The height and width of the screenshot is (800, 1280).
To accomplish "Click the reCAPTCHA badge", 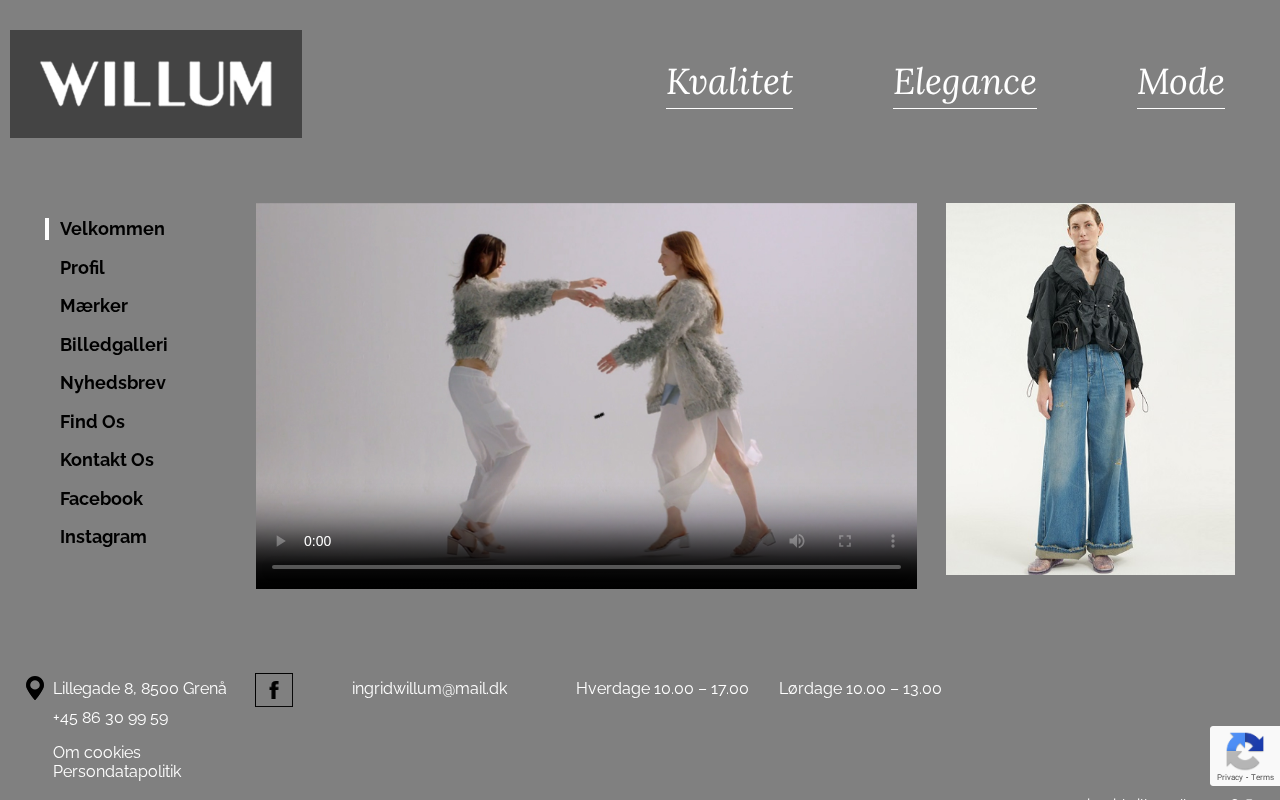I will (1245, 756).
